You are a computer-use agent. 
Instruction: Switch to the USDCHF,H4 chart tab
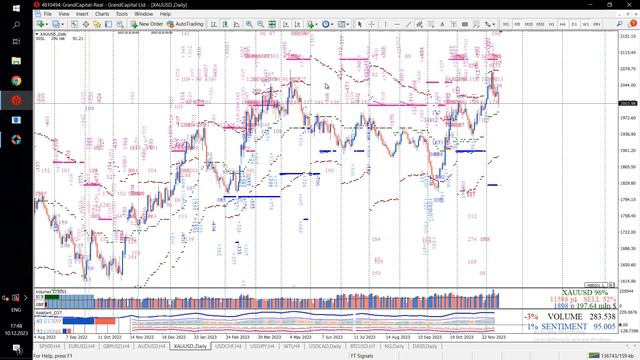pos(228,346)
